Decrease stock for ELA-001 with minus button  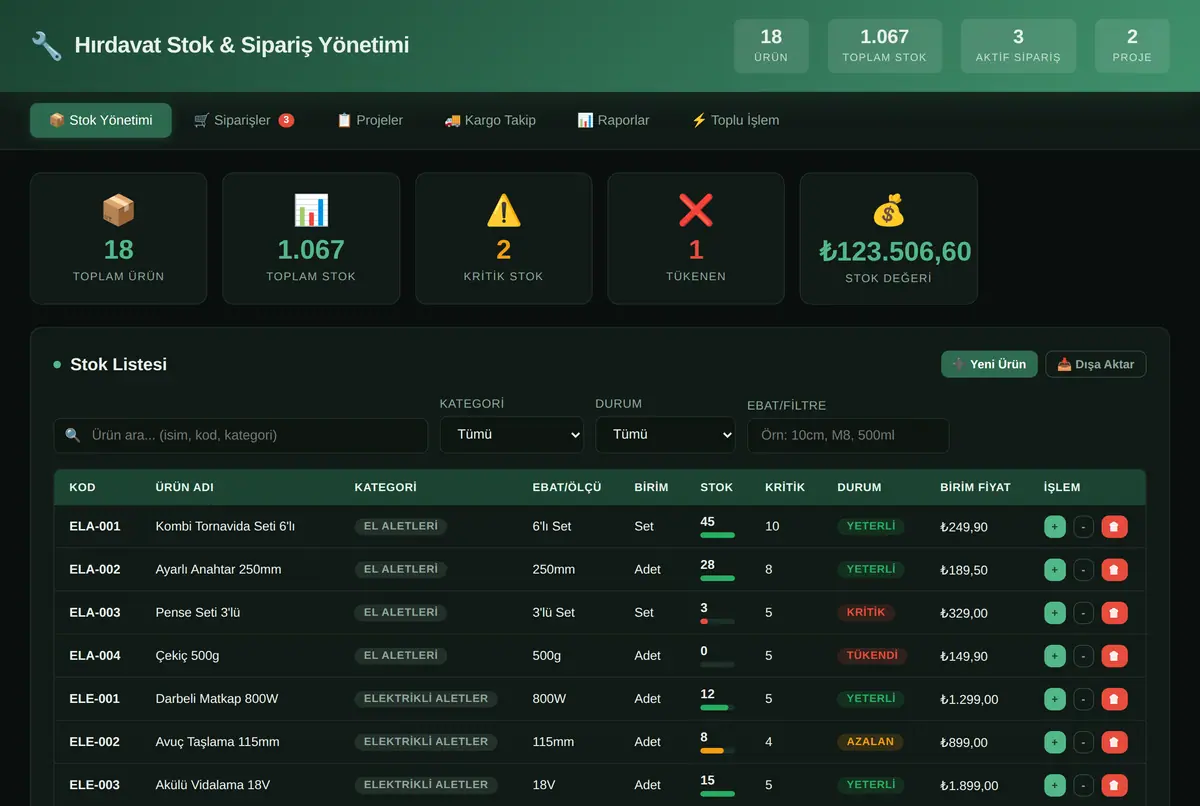coord(1084,527)
